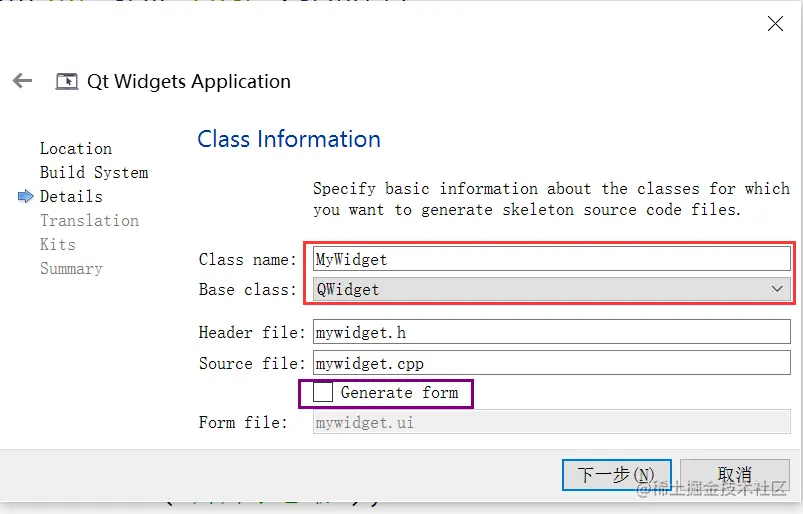Click the Form file: label

(243, 422)
